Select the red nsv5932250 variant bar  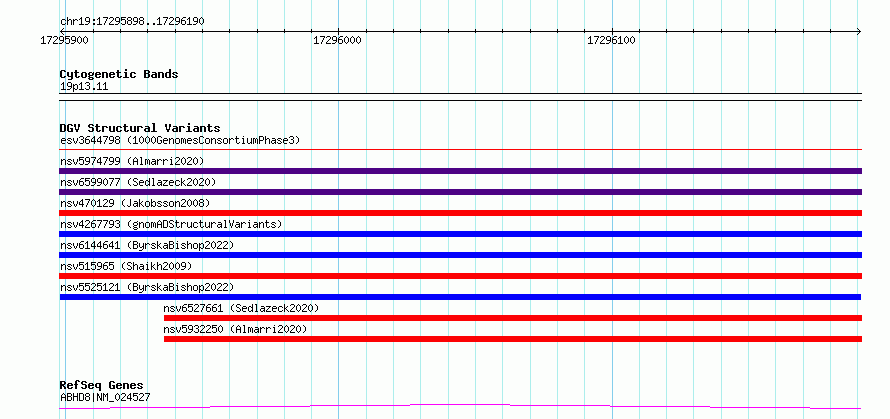[x=513, y=339]
